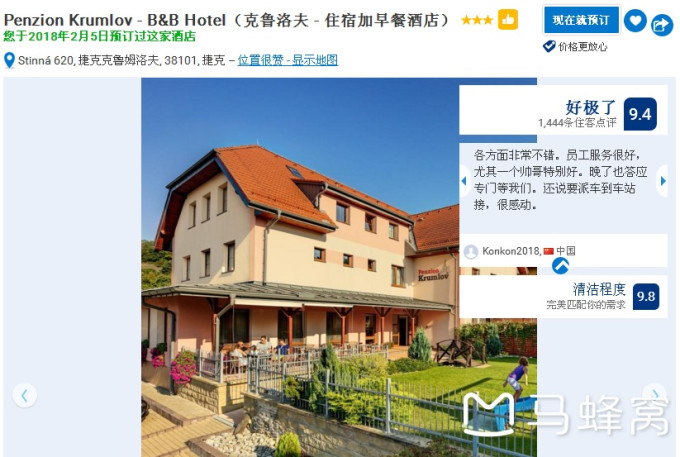Collapse review panel with blue chevron-up button

[x=560, y=265]
